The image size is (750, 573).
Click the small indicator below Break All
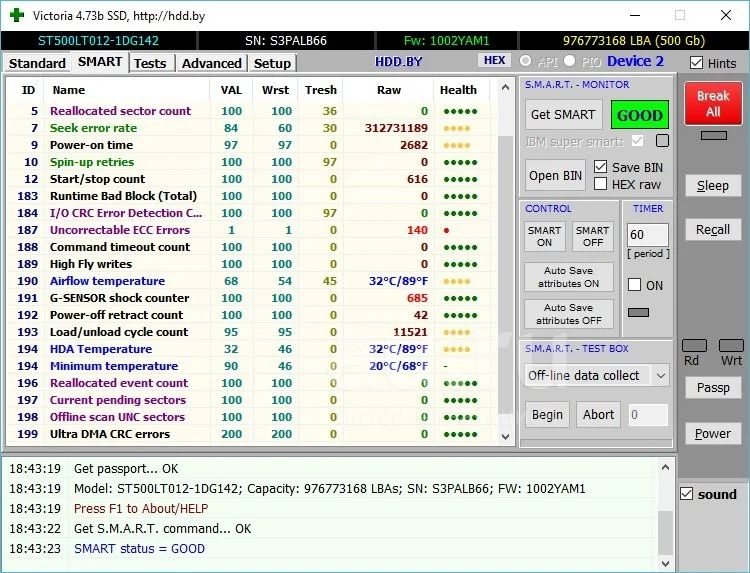713,135
